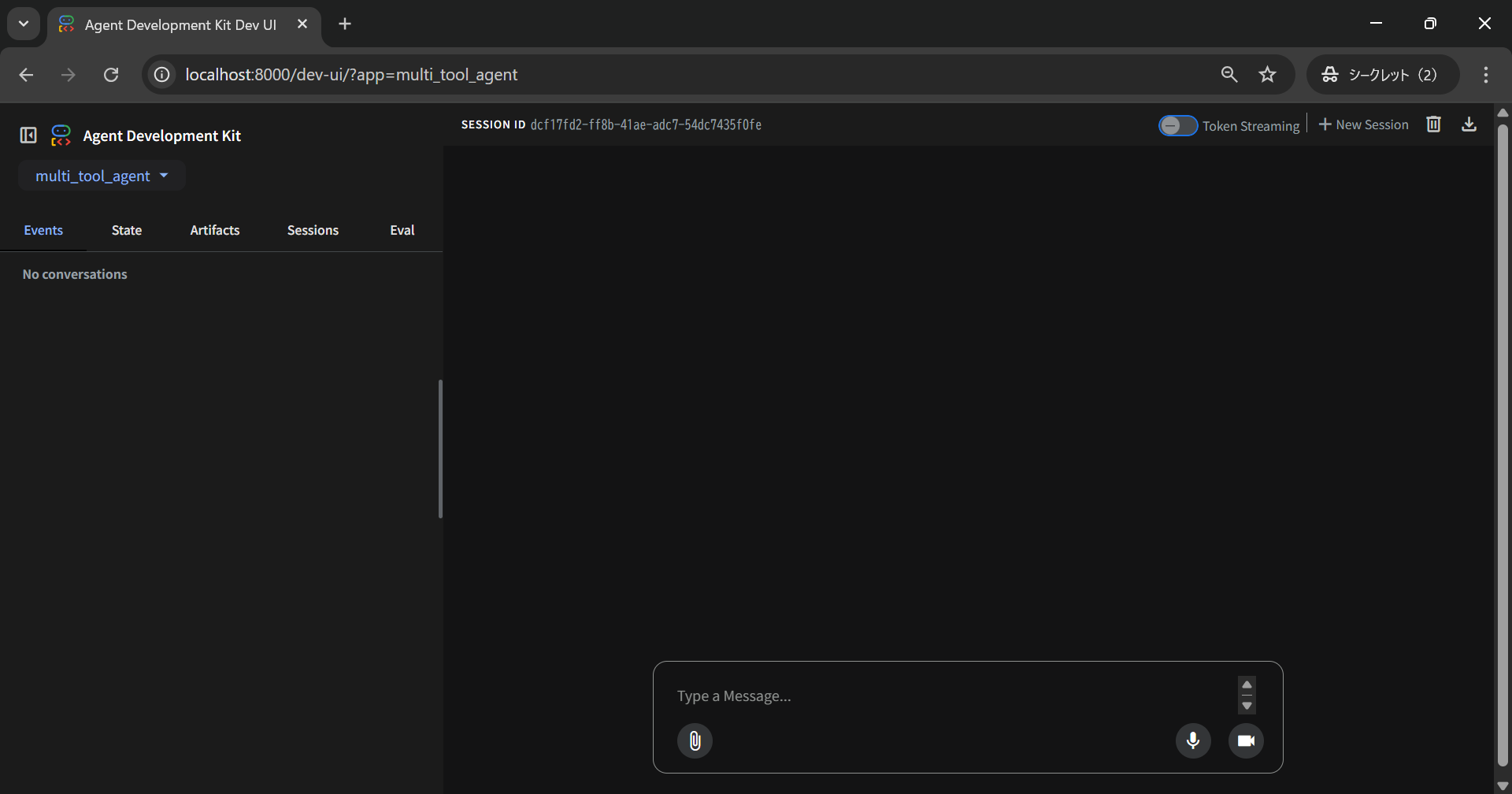Bookmark the page with the star icon
The height and width of the screenshot is (794, 1512).
click(1268, 74)
